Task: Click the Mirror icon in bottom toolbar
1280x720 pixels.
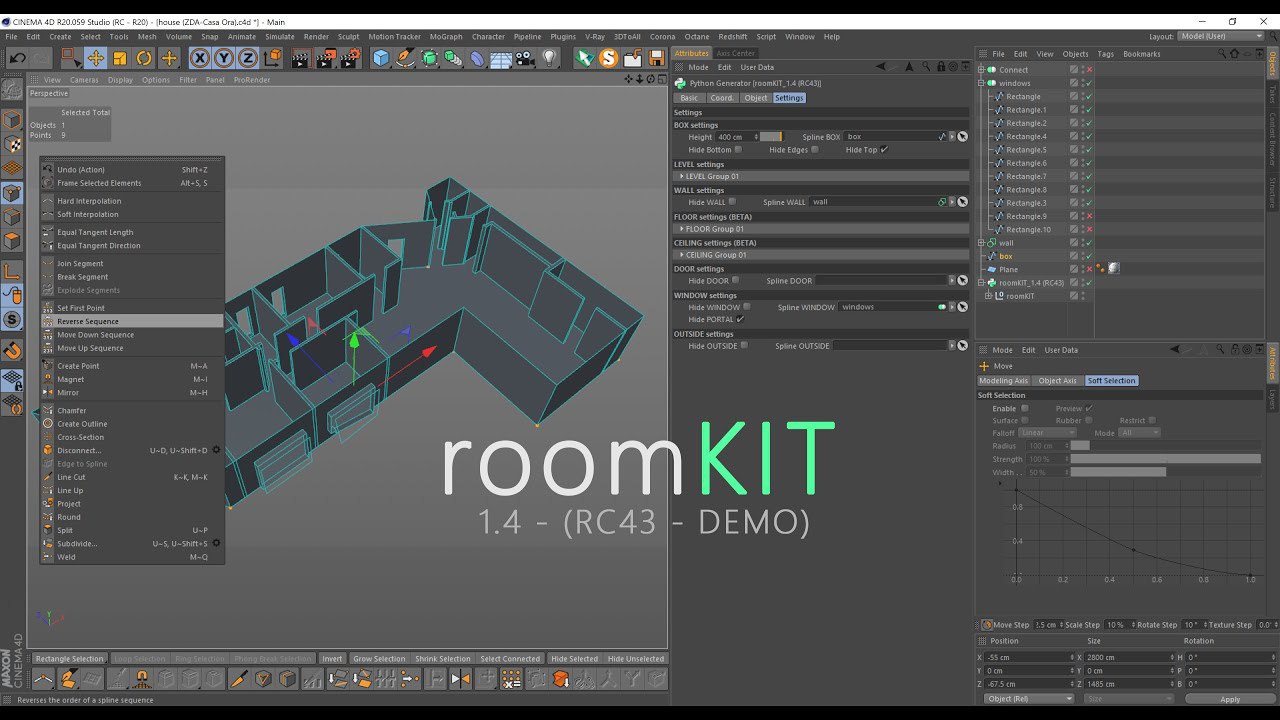Action: click(460, 679)
